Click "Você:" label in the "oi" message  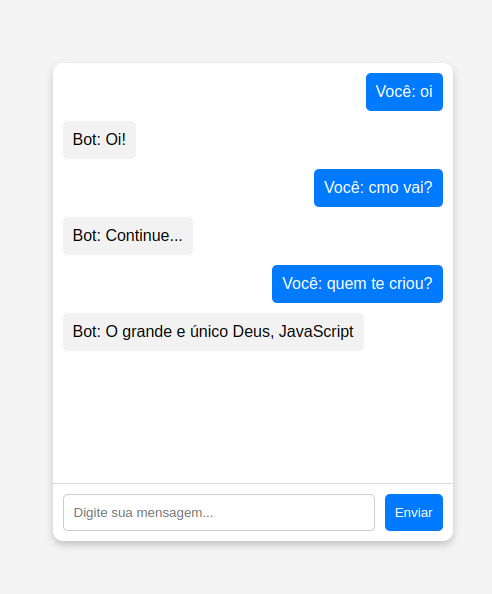395,91
